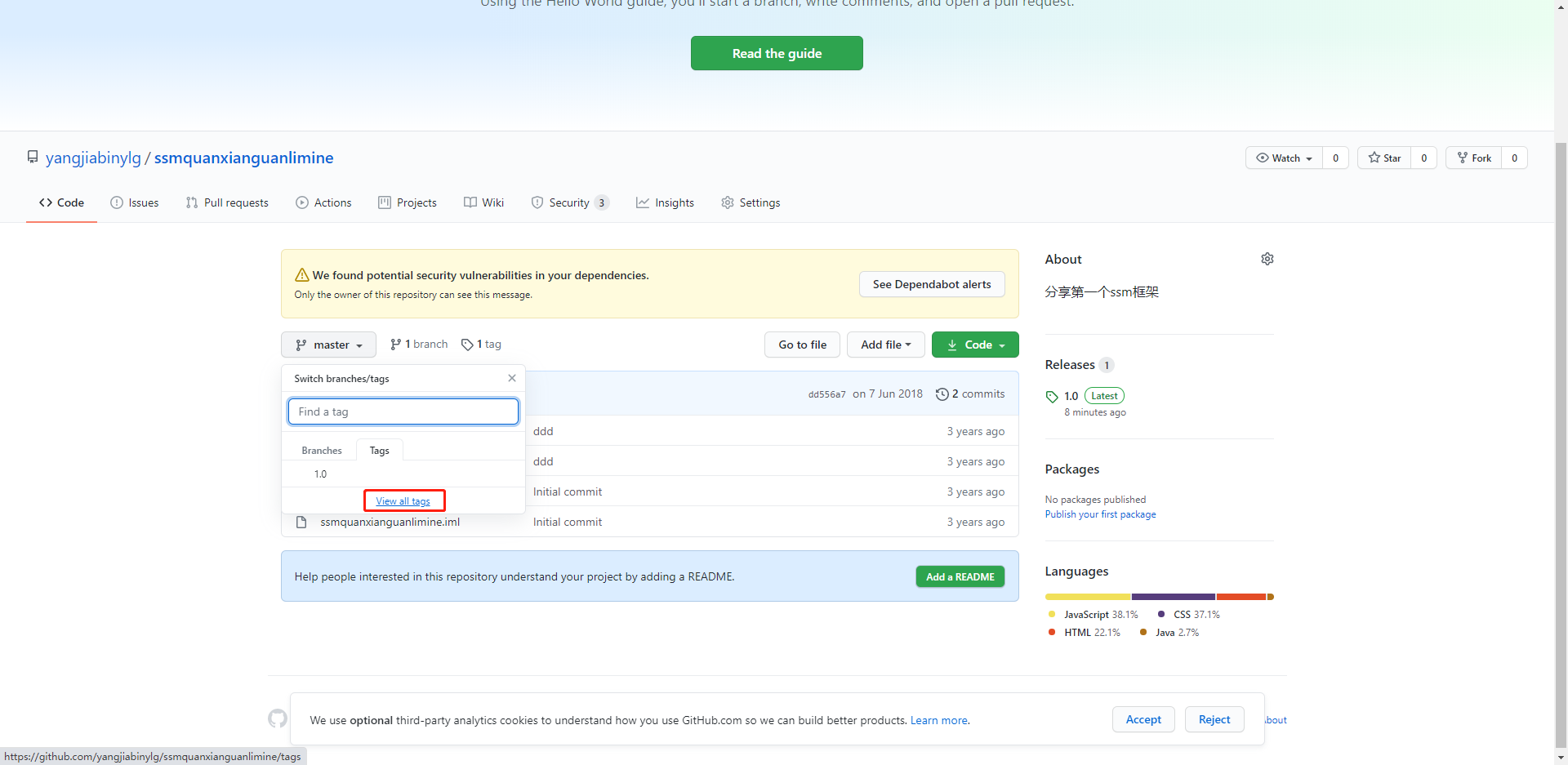This screenshot has width=1568, height=765.
Task: Open the Releases heading link
Action: pos(1070,364)
